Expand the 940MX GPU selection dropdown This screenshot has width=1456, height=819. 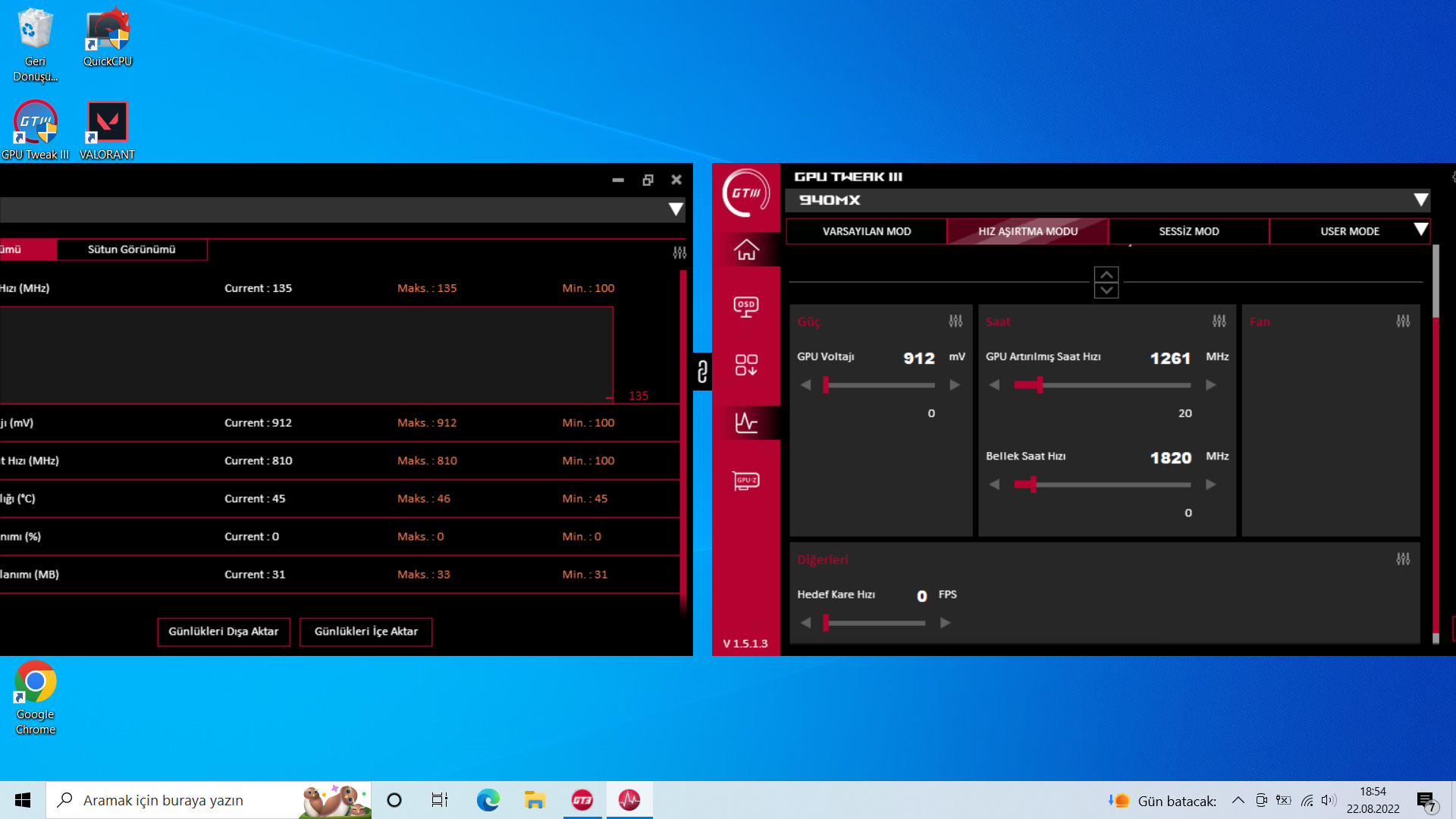pyautogui.click(x=1420, y=200)
